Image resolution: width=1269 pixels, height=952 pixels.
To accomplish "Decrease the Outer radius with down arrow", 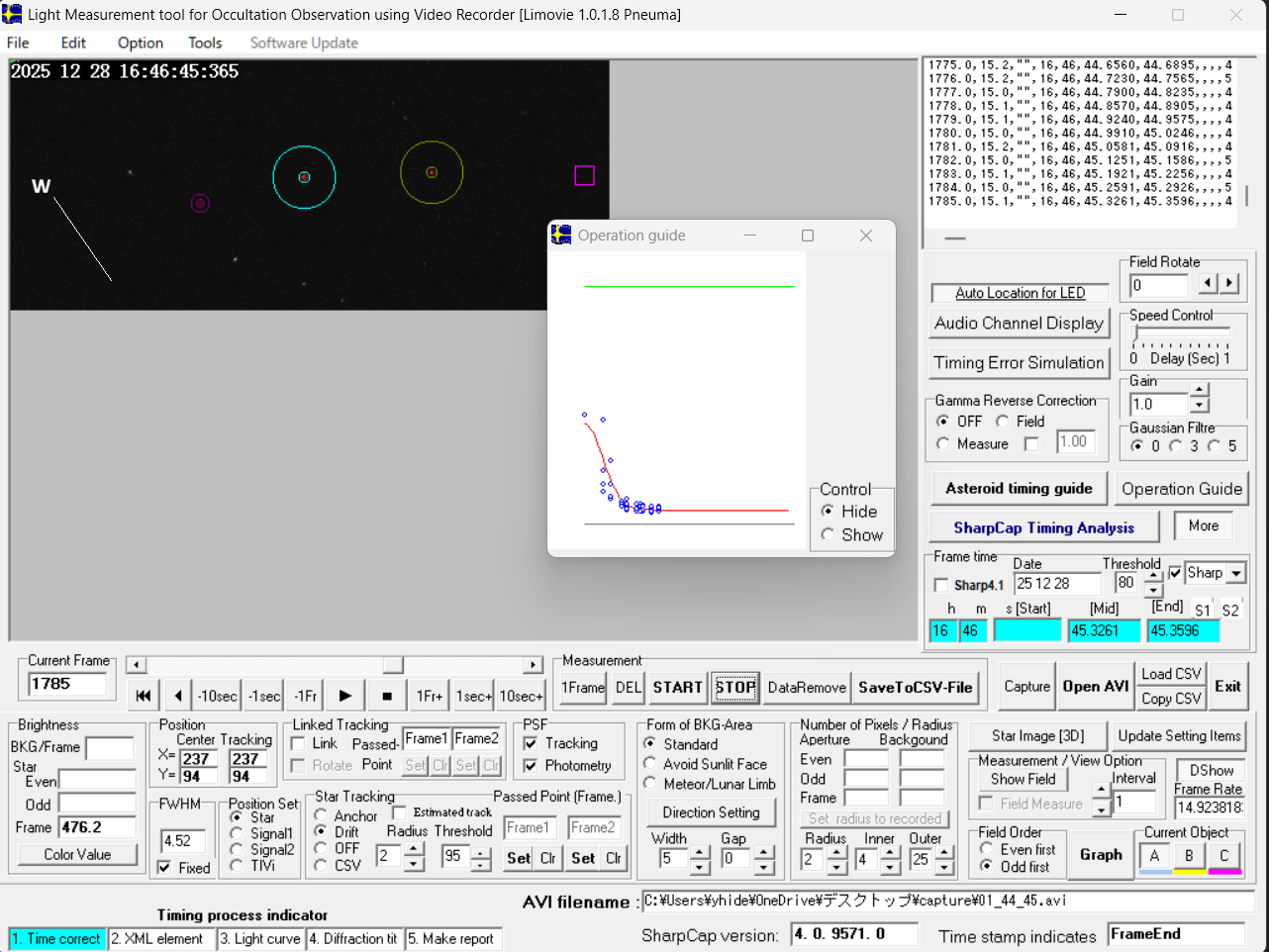I will [944, 868].
